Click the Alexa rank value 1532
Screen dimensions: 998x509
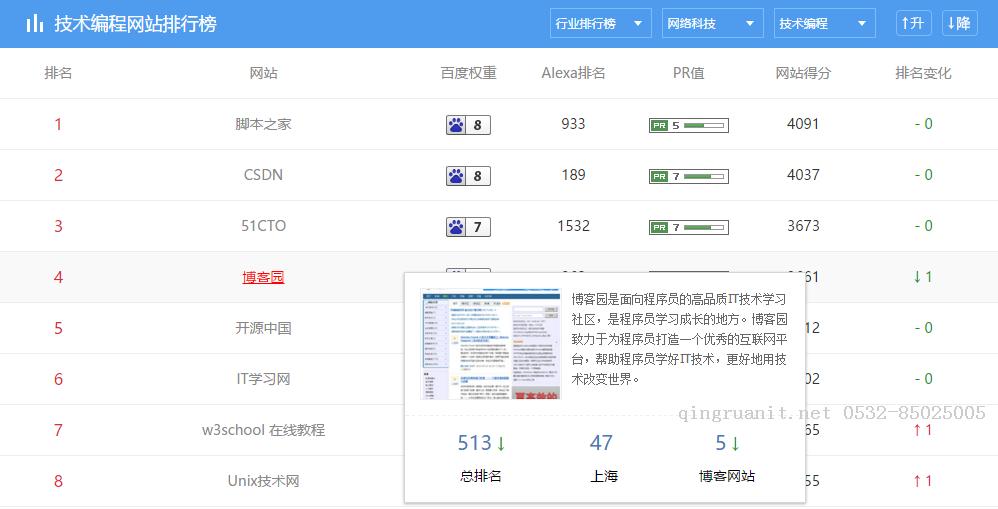point(573,226)
